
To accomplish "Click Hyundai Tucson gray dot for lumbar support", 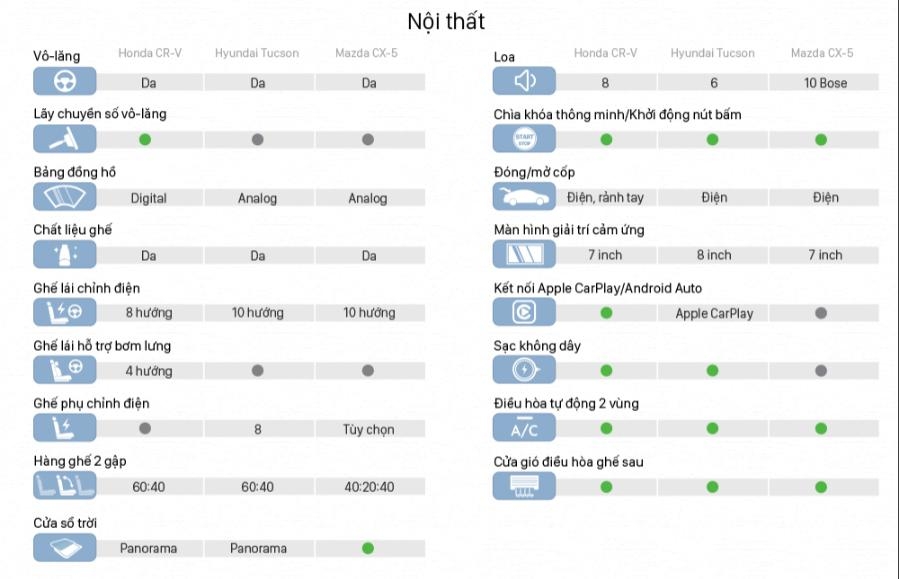I will (x=257, y=371).
